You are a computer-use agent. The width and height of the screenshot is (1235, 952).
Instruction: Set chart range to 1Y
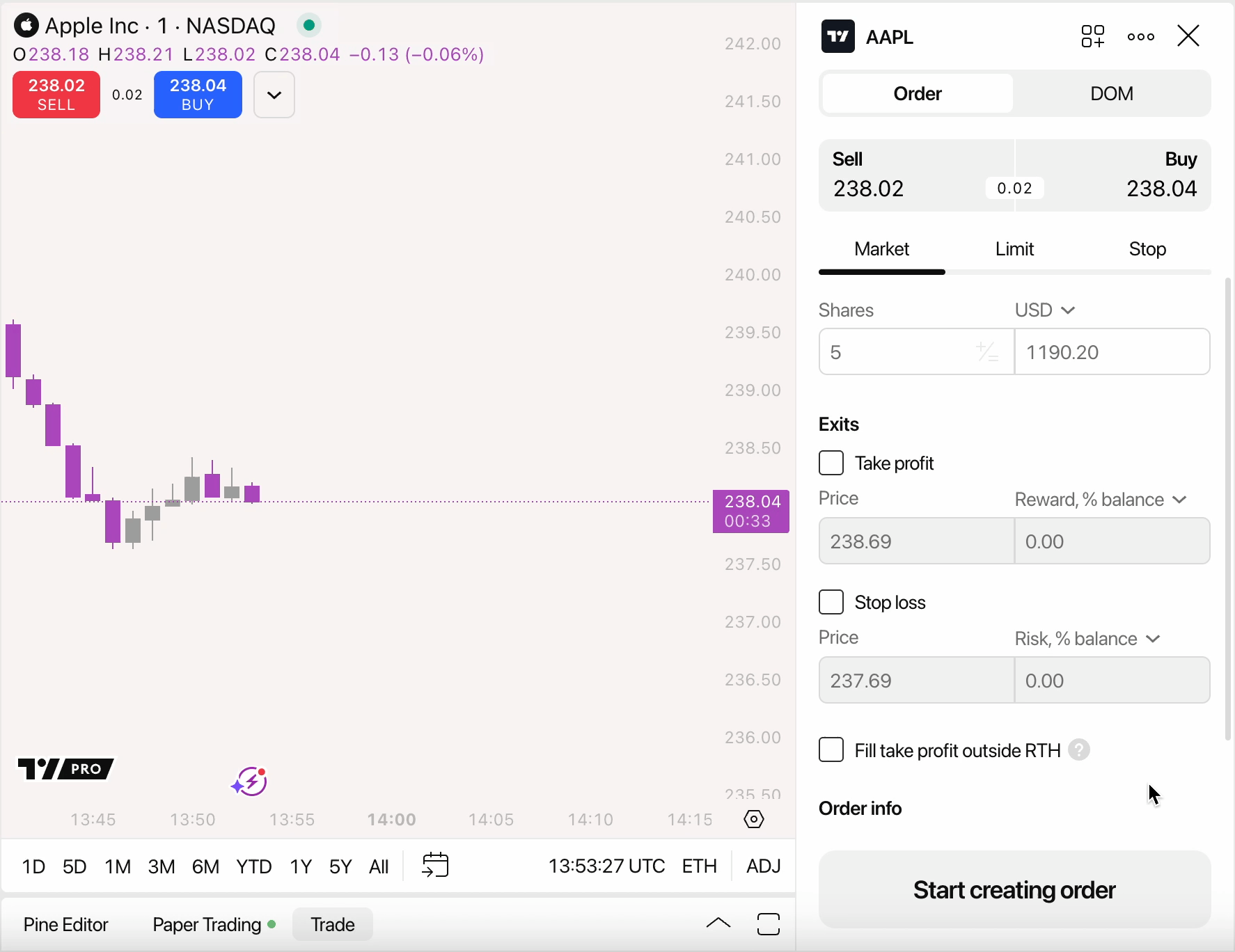301,867
